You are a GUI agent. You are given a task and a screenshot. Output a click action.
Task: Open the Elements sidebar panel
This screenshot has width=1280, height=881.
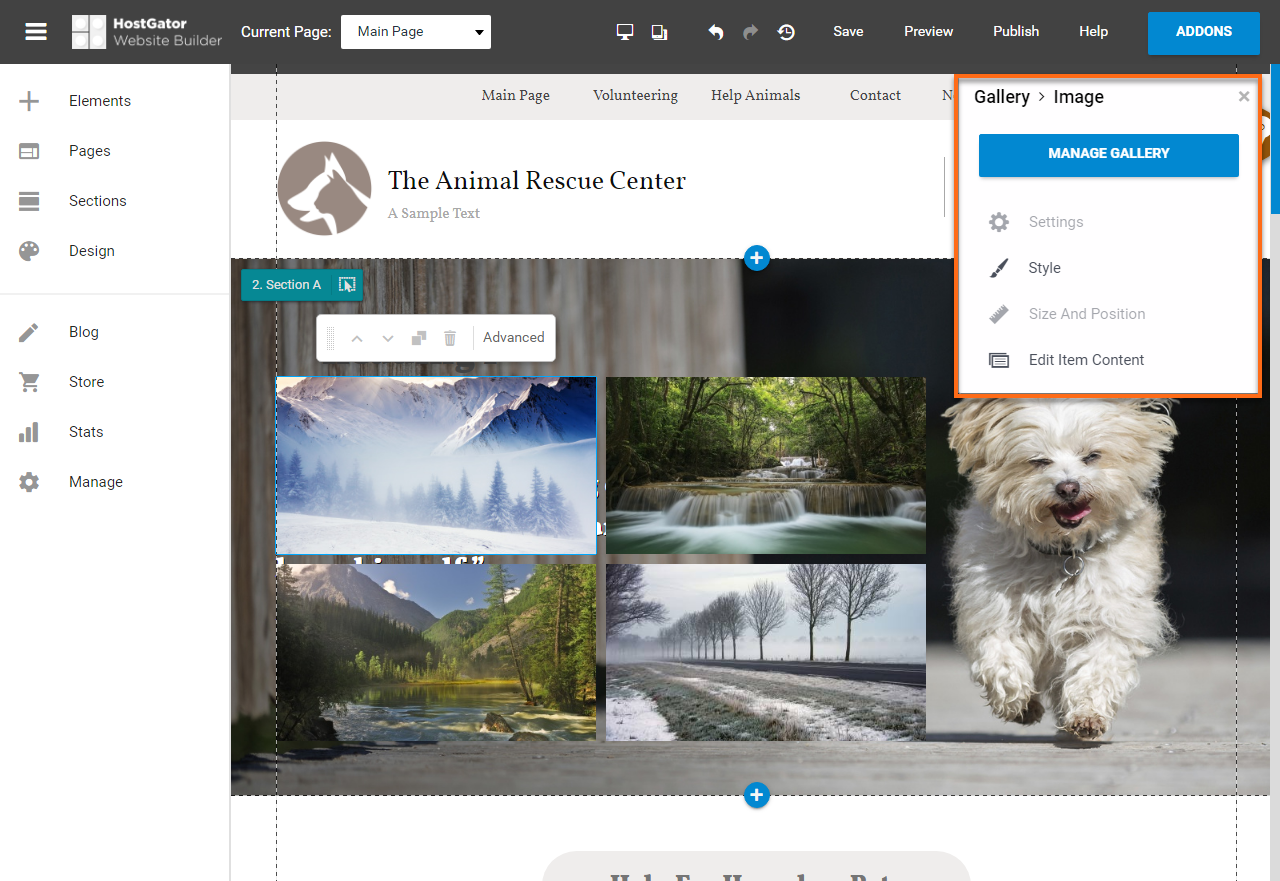point(99,101)
